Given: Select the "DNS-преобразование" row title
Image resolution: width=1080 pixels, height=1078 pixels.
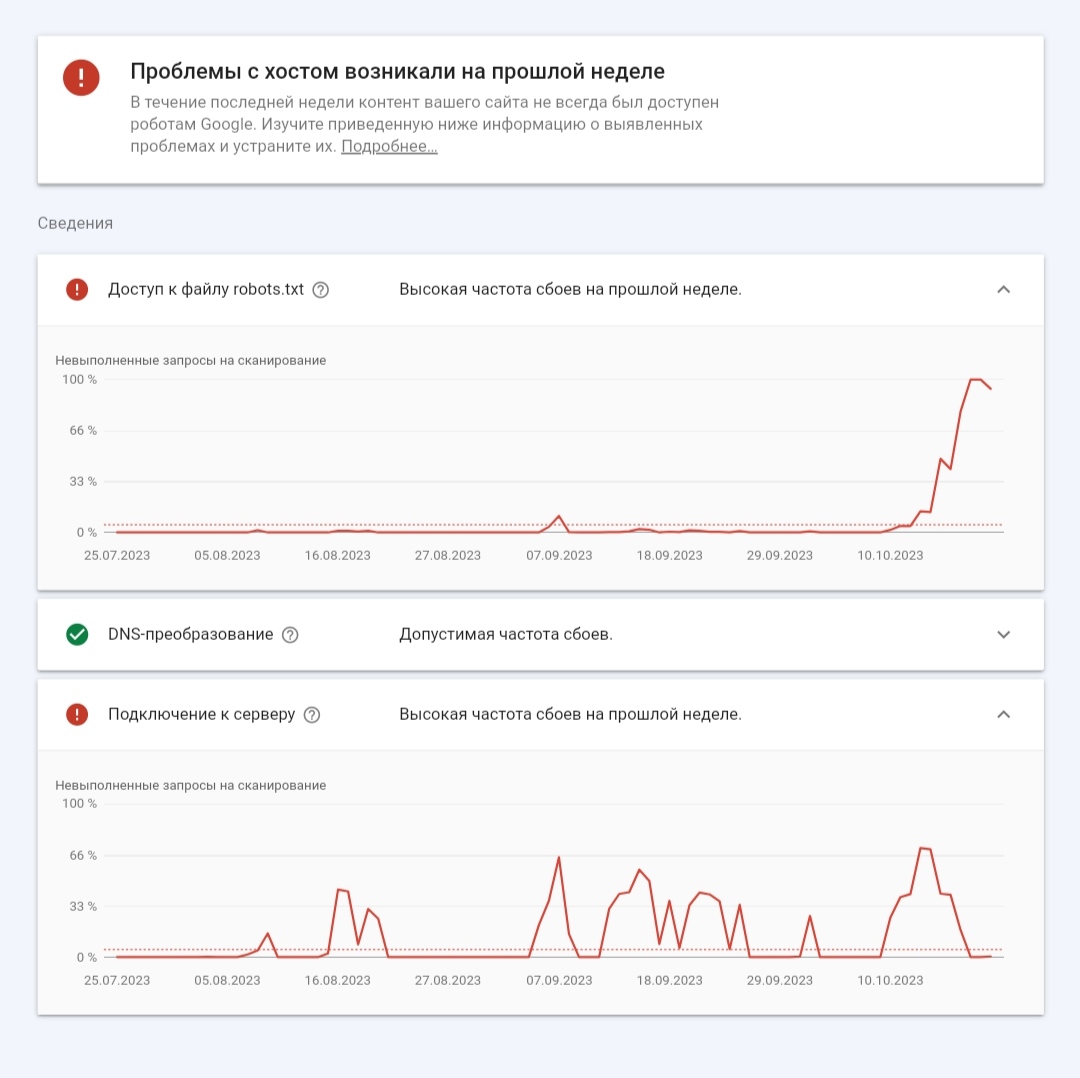Looking at the screenshot, I should (190, 635).
